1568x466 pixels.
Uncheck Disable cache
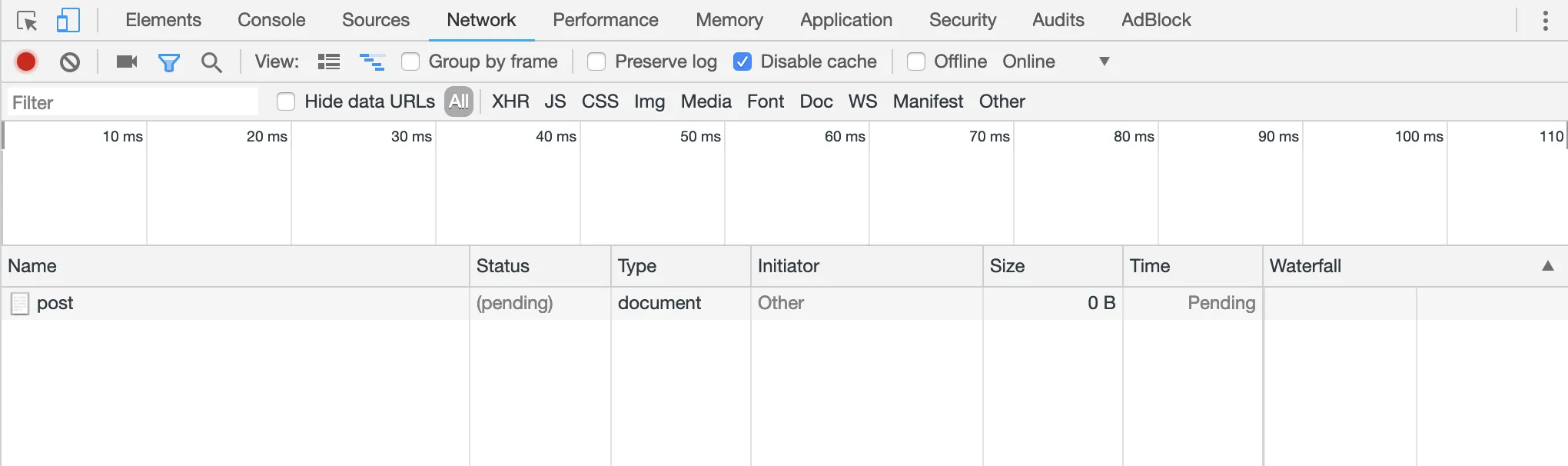tap(742, 62)
